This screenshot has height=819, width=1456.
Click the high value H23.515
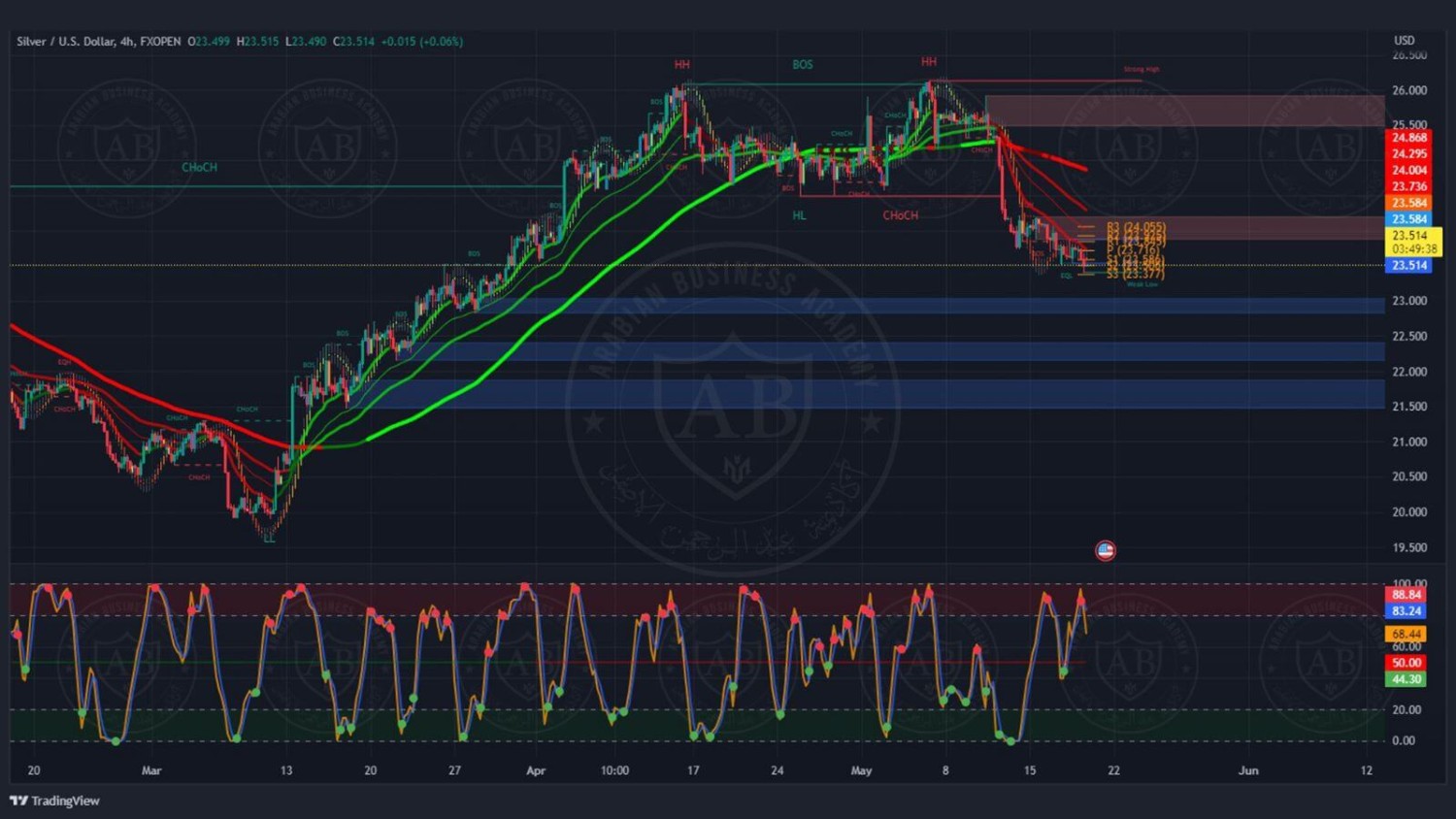257,42
